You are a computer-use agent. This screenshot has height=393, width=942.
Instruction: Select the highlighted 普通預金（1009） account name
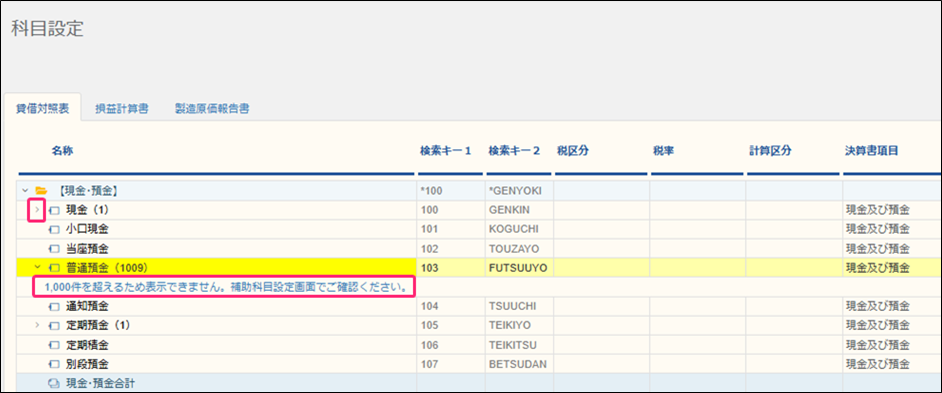(x=106, y=267)
